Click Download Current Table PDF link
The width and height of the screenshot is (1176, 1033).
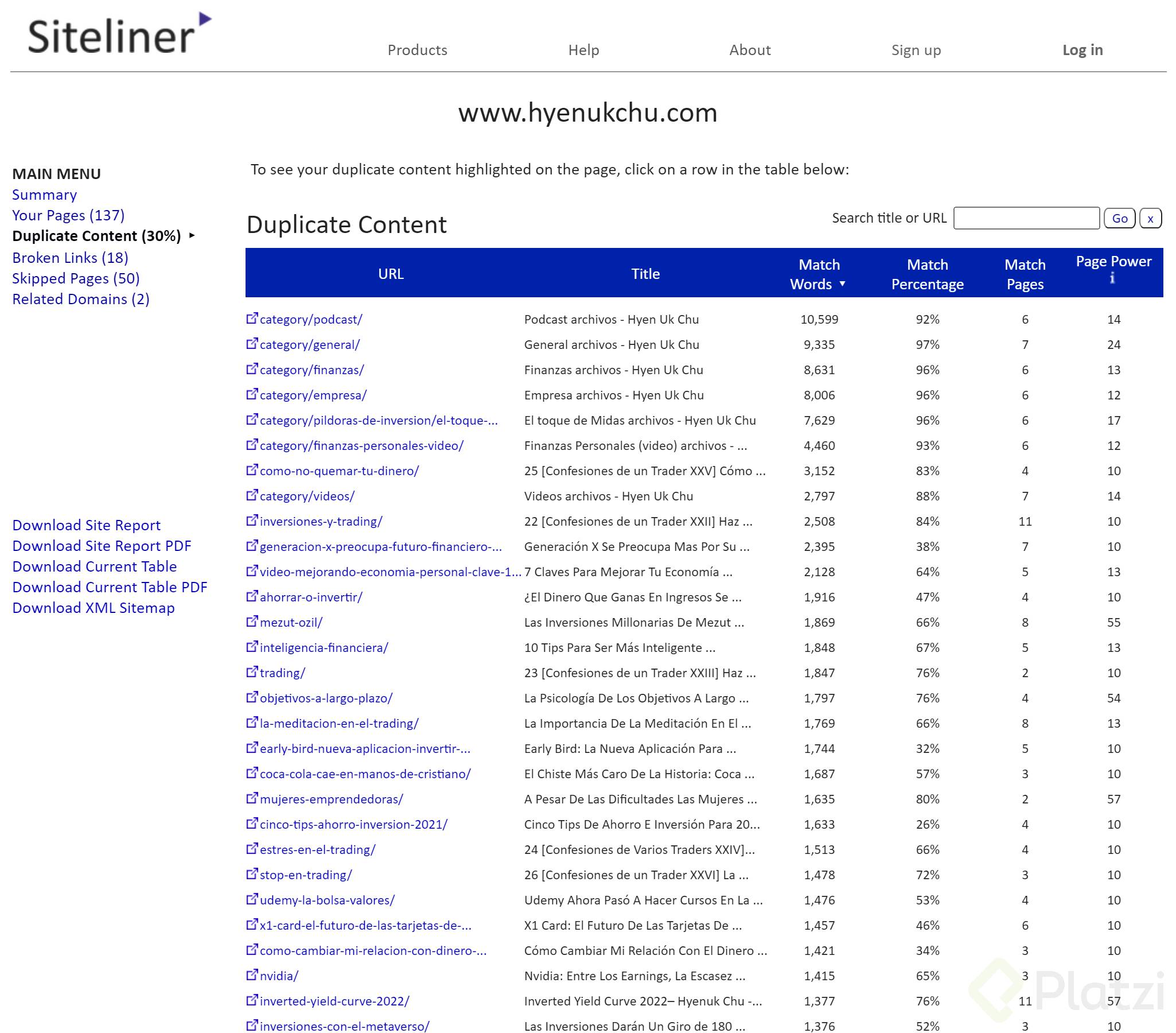pos(110,587)
